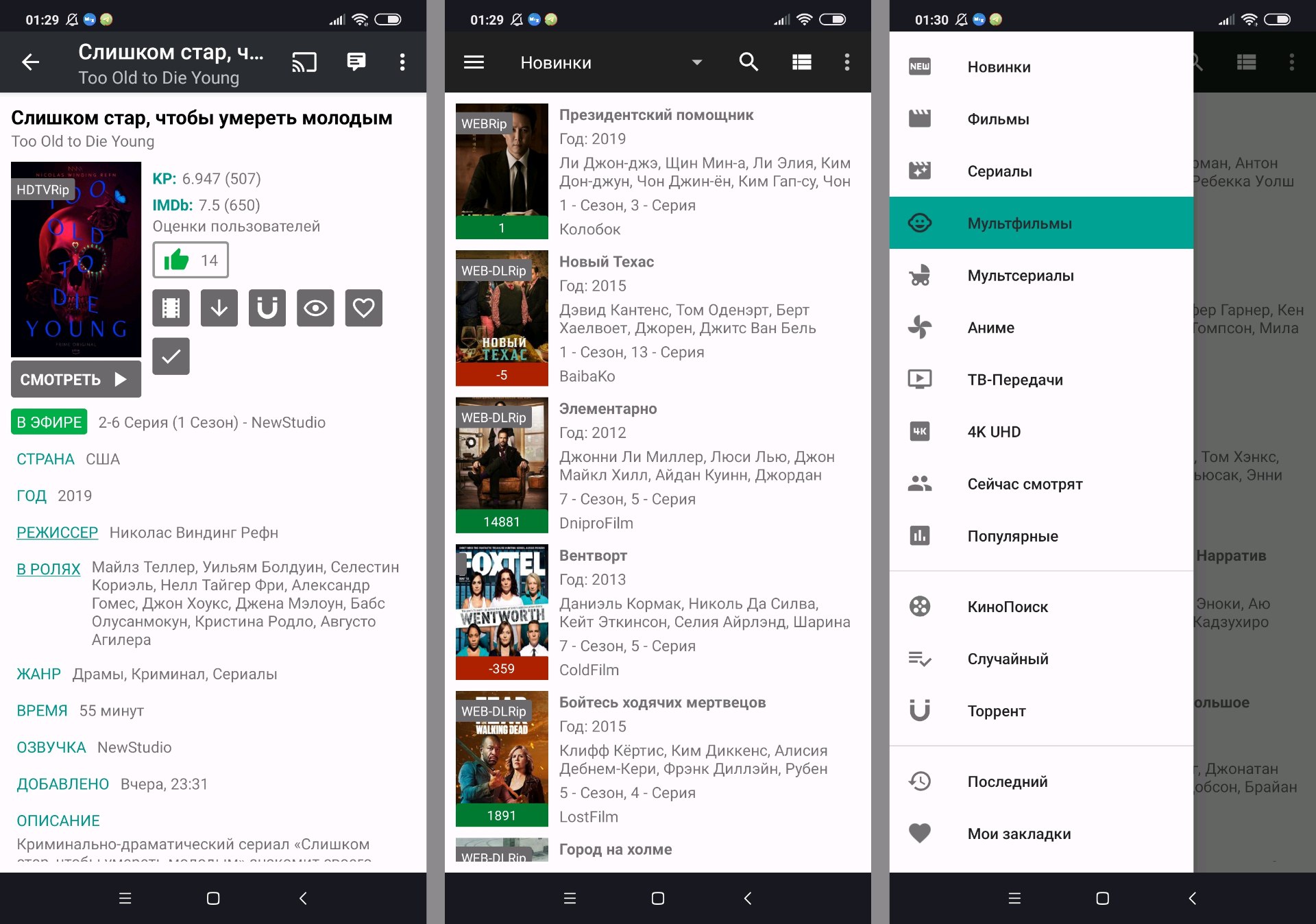Select Мультсериалы in side drawer
1316x924 pixels.
[1041, 276]
